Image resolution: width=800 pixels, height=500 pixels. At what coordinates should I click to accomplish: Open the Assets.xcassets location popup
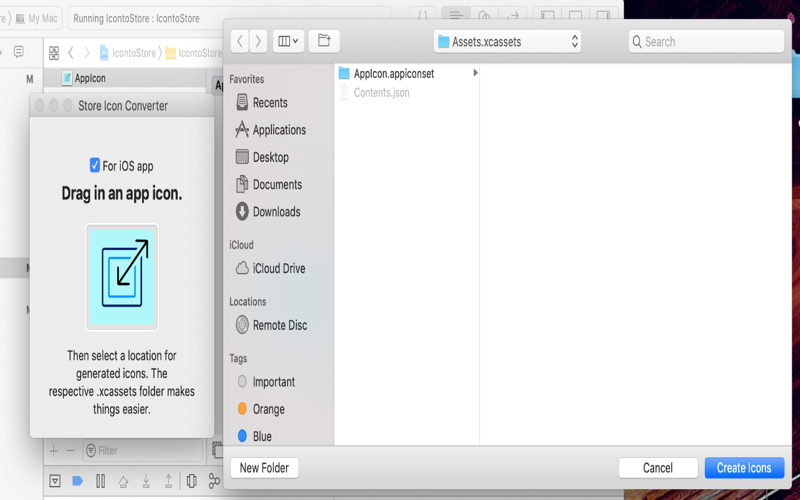[x=507, y=41]
